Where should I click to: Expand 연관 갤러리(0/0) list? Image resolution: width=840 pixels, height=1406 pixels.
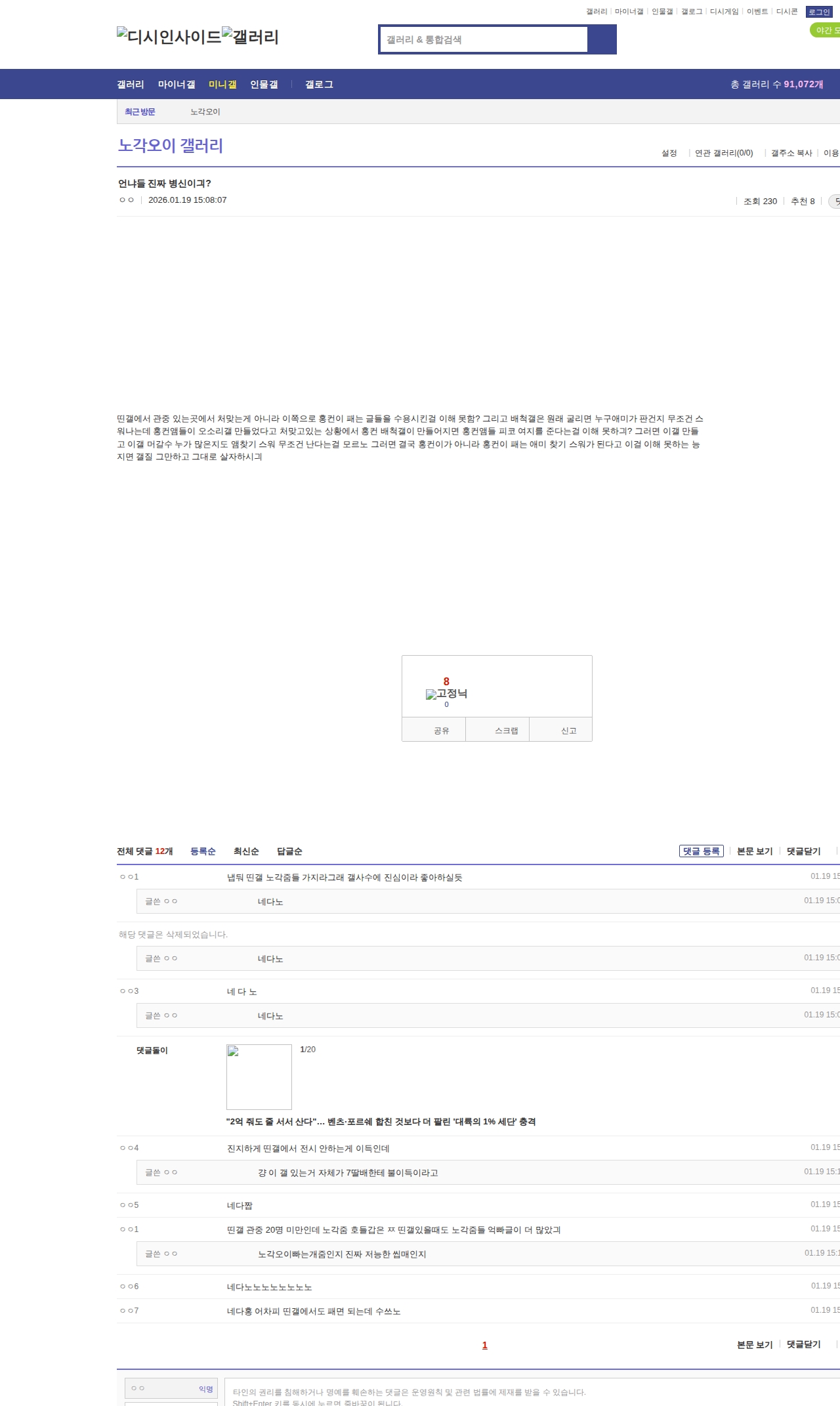click(x=723, y=153)
